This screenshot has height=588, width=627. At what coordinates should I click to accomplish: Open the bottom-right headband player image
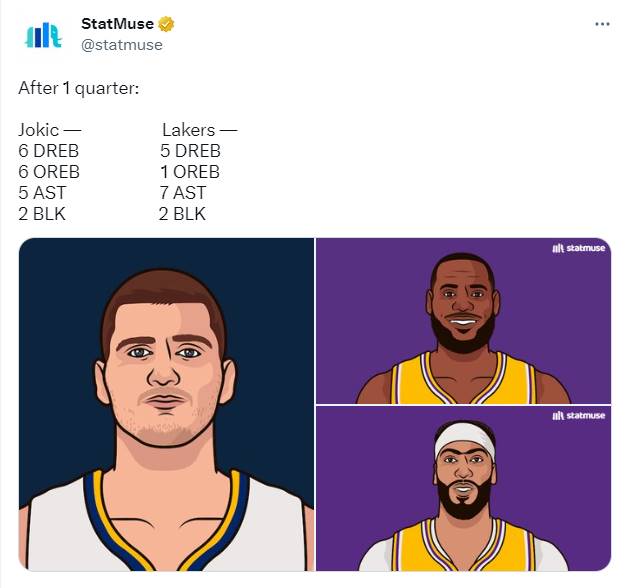point(463,489)
